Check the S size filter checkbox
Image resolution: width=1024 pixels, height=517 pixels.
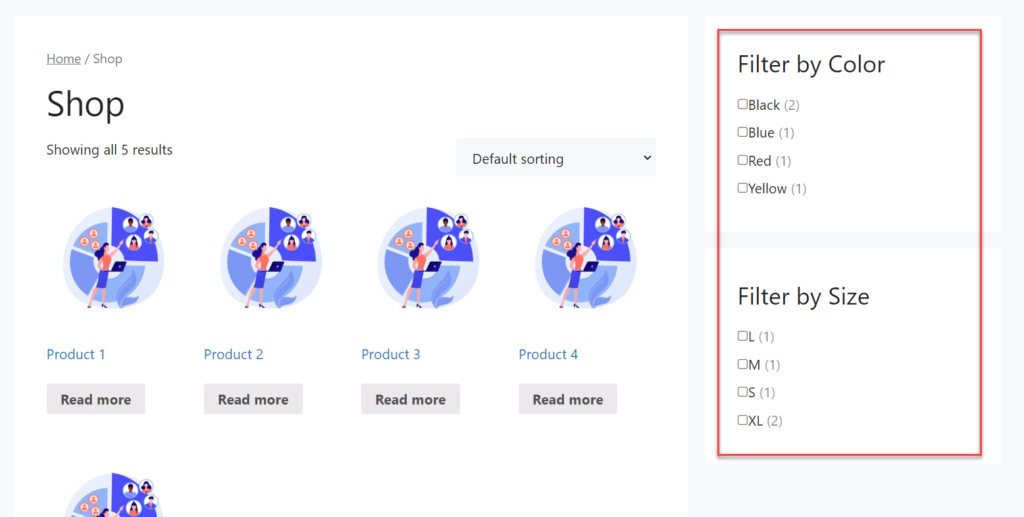click(x=743, y=392)
